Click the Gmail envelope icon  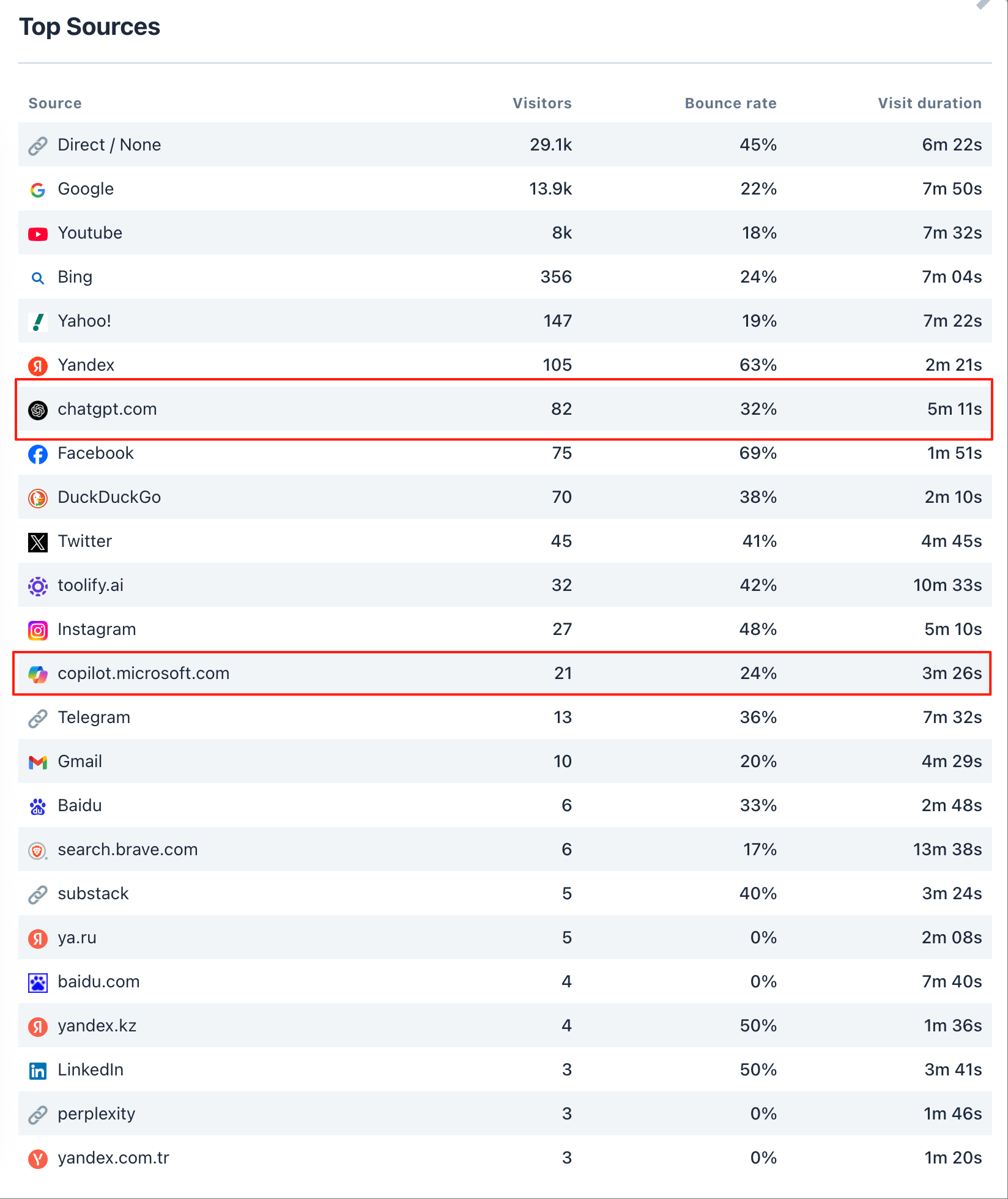38,762
